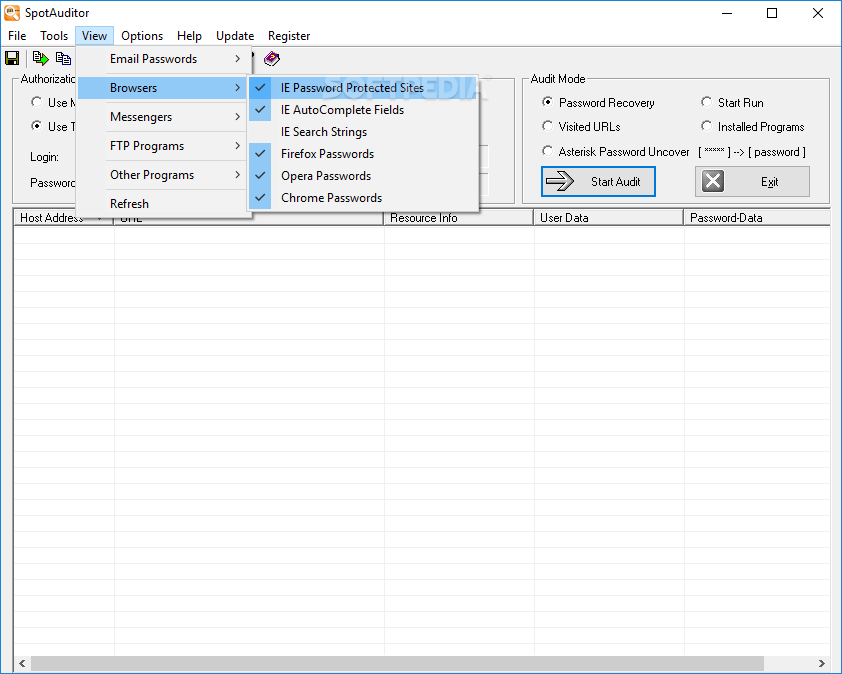
Task: Uncheck IE AutoComplete Fields option
Action: point(364,110)
